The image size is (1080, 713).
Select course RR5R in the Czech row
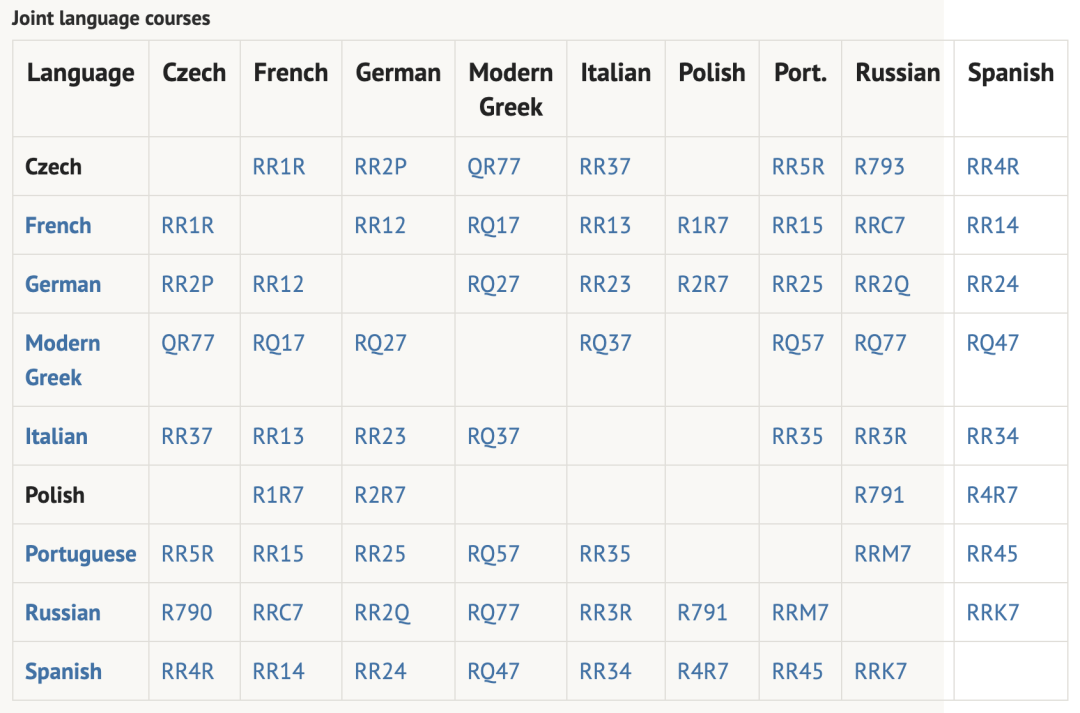point(798,166)
